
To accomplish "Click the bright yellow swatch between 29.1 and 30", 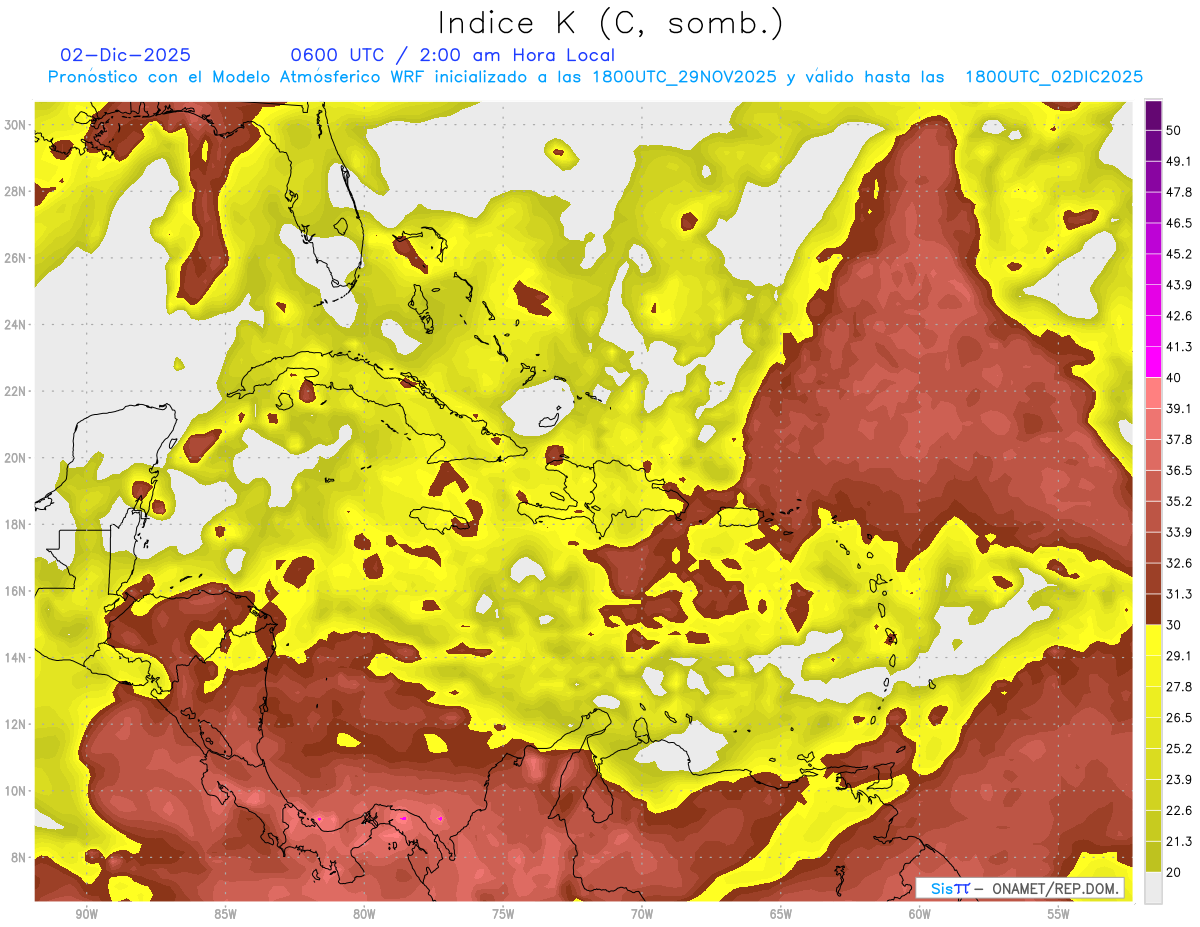I will coord(1153,640).
